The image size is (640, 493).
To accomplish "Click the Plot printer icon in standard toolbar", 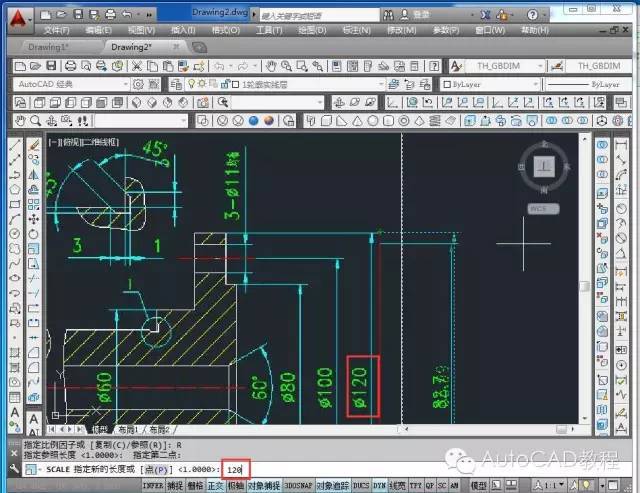I will pyautogui.click(x=71, y=66).
